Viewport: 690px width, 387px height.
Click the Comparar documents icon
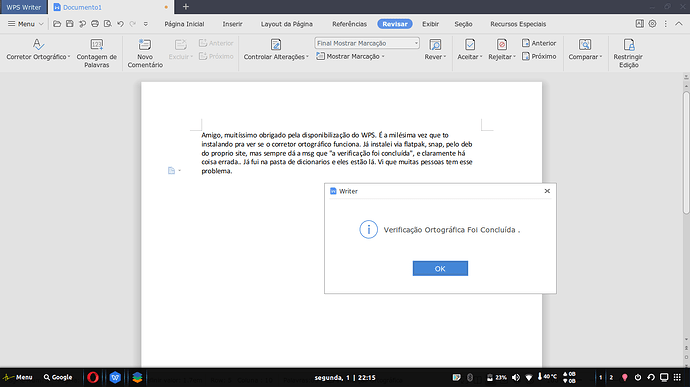(x=585, y=44)
